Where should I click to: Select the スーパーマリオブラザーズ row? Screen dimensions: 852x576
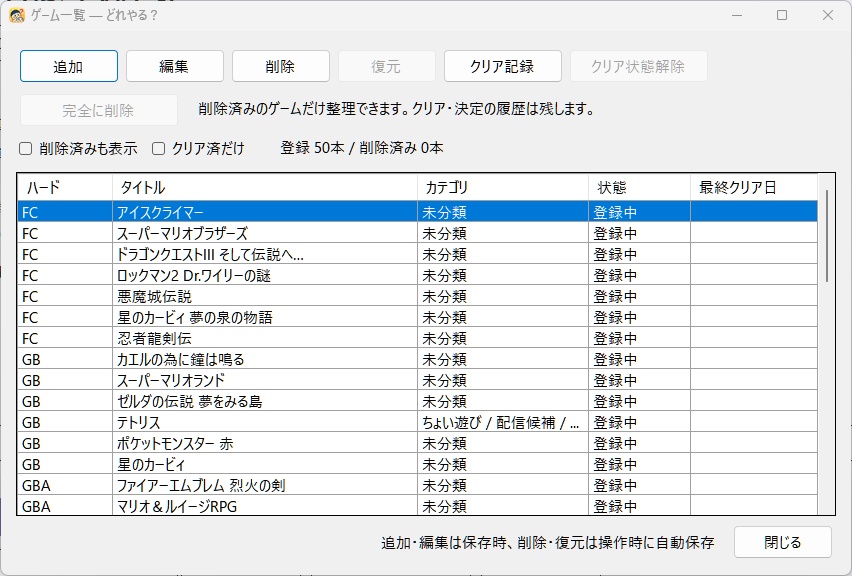tap(417, 233)
